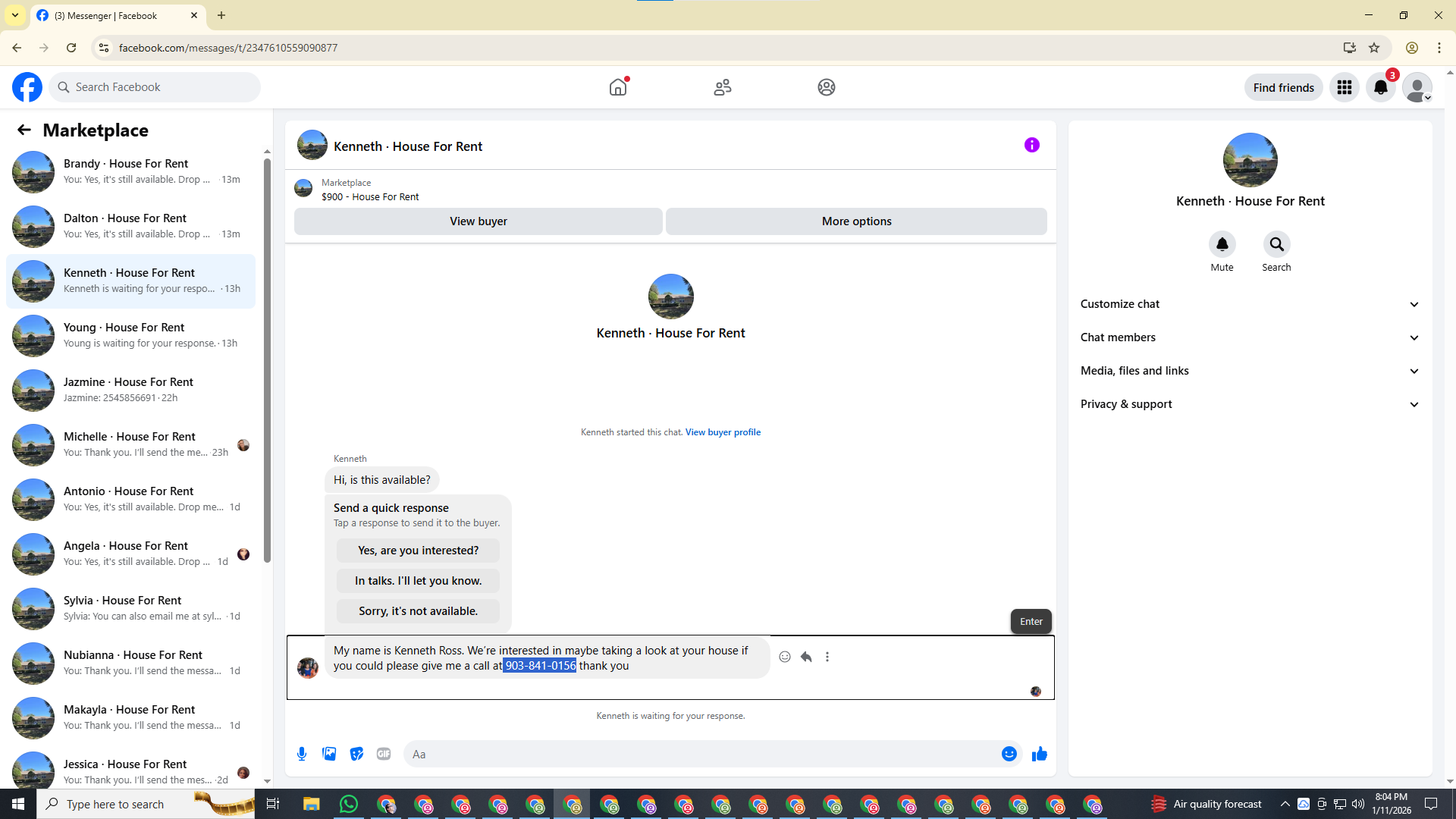Expand Privacy & support section

pos(1250,404)
